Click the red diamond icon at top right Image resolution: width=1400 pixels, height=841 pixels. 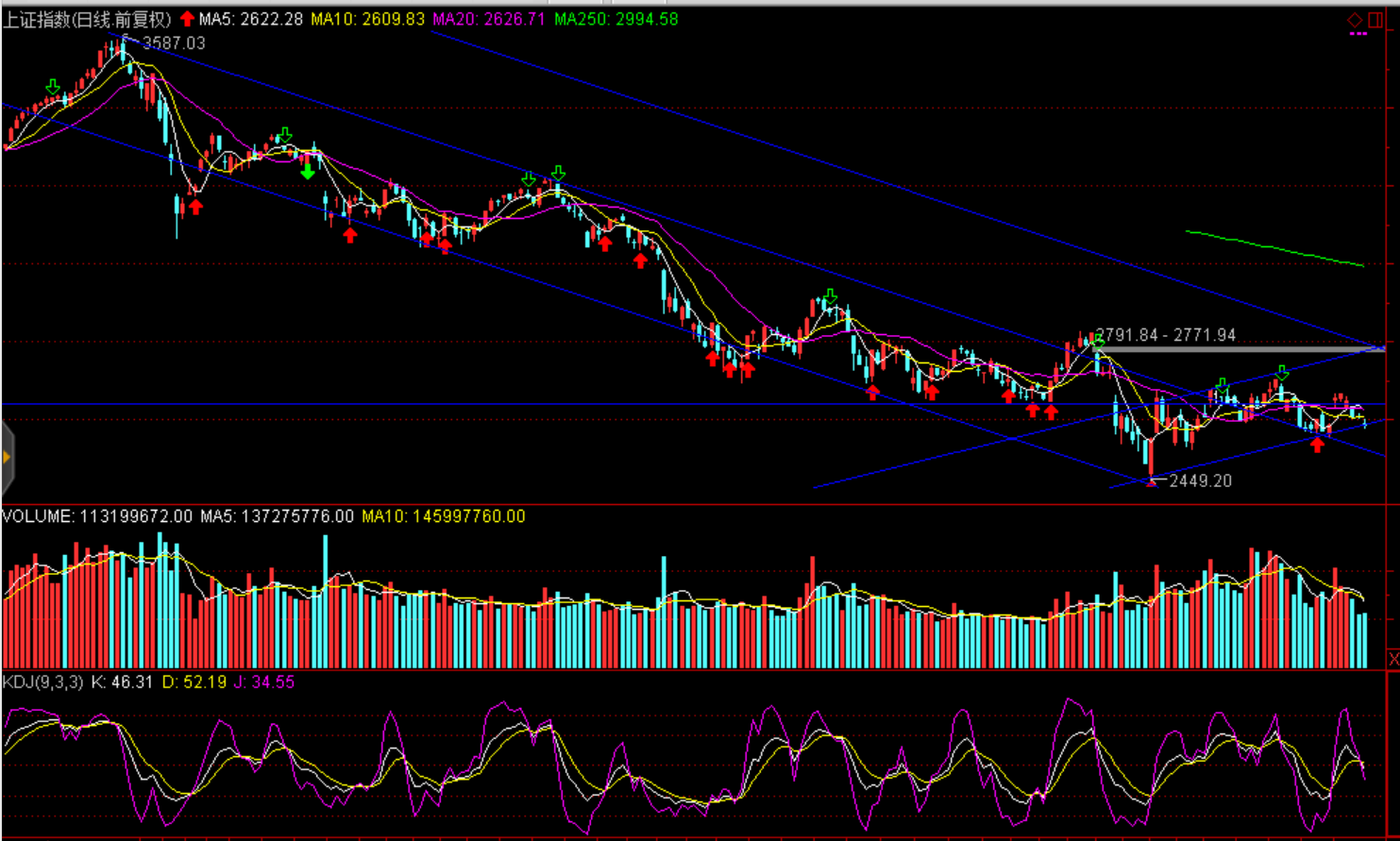(x=1355, y=20)
